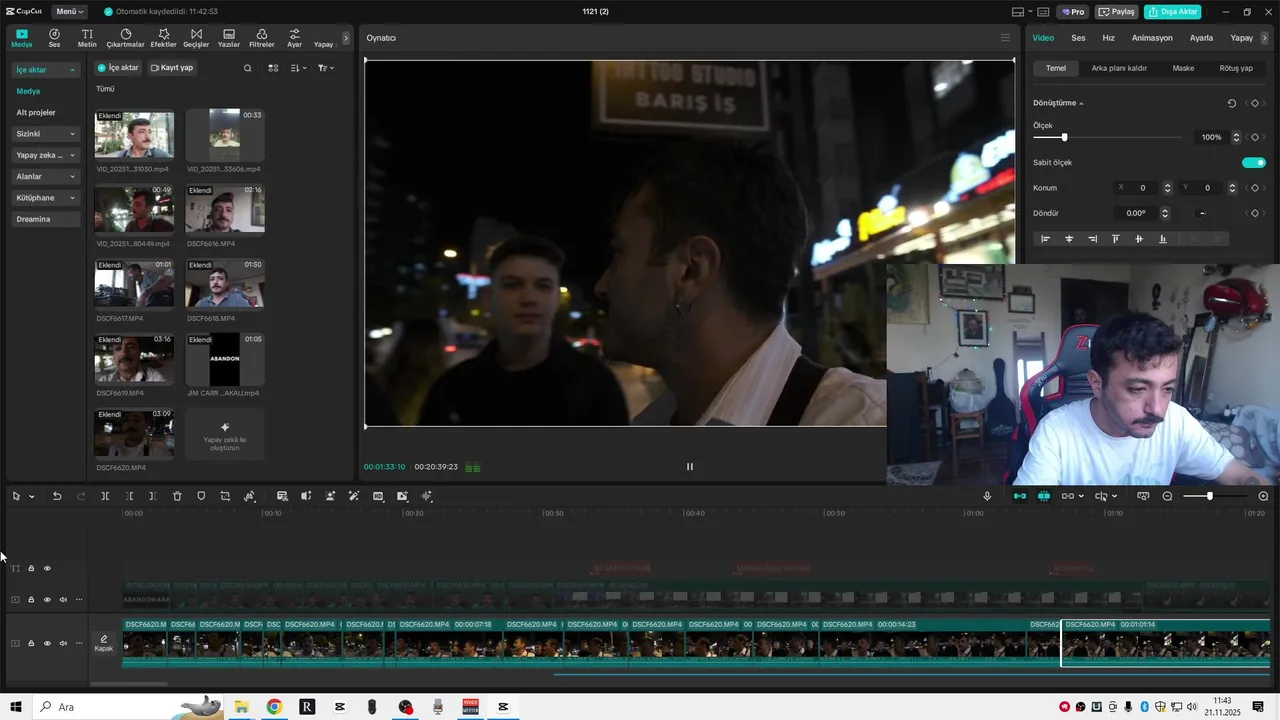Click the İçe aktar import button

pos(118,68)
